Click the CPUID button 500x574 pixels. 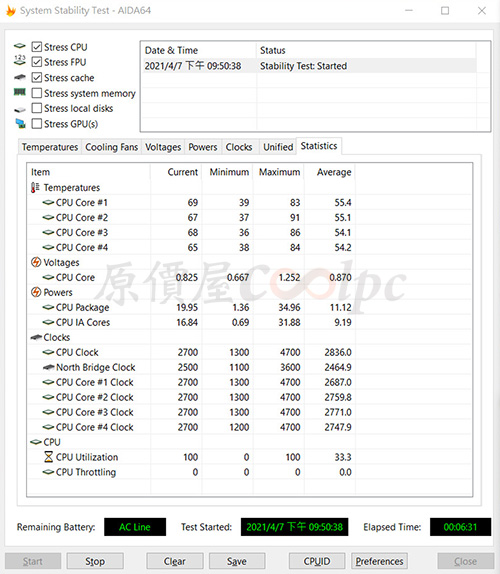click(x=317, y=561)
